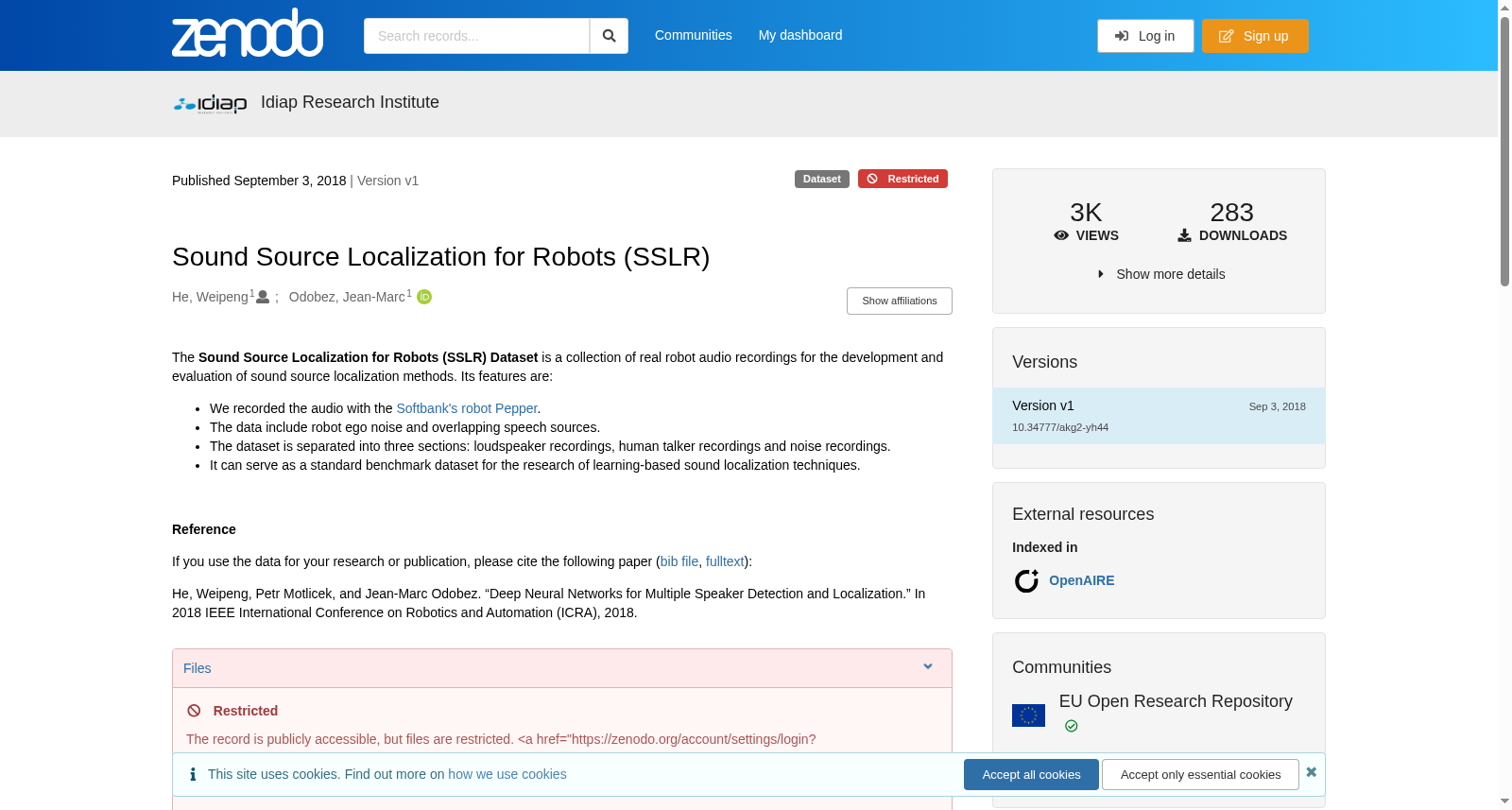This screenshot has width=1512, height=810.
Task: Click the Restricted prohibition icon in Files
Action: pos(194,711)
